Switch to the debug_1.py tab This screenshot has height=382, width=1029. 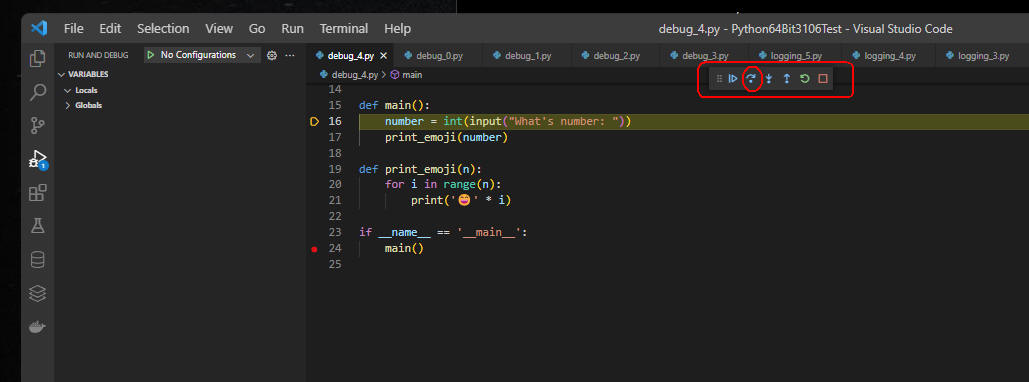click(x=527, y=56)
